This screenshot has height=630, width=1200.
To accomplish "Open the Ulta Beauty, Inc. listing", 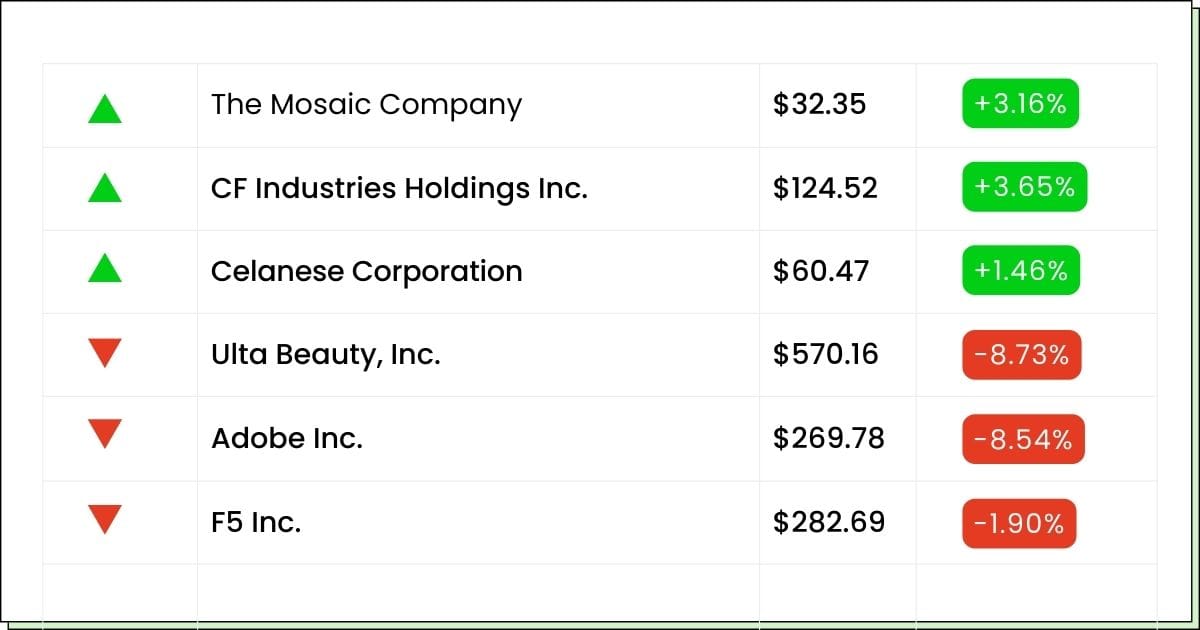I will click(x=325, y=354).
